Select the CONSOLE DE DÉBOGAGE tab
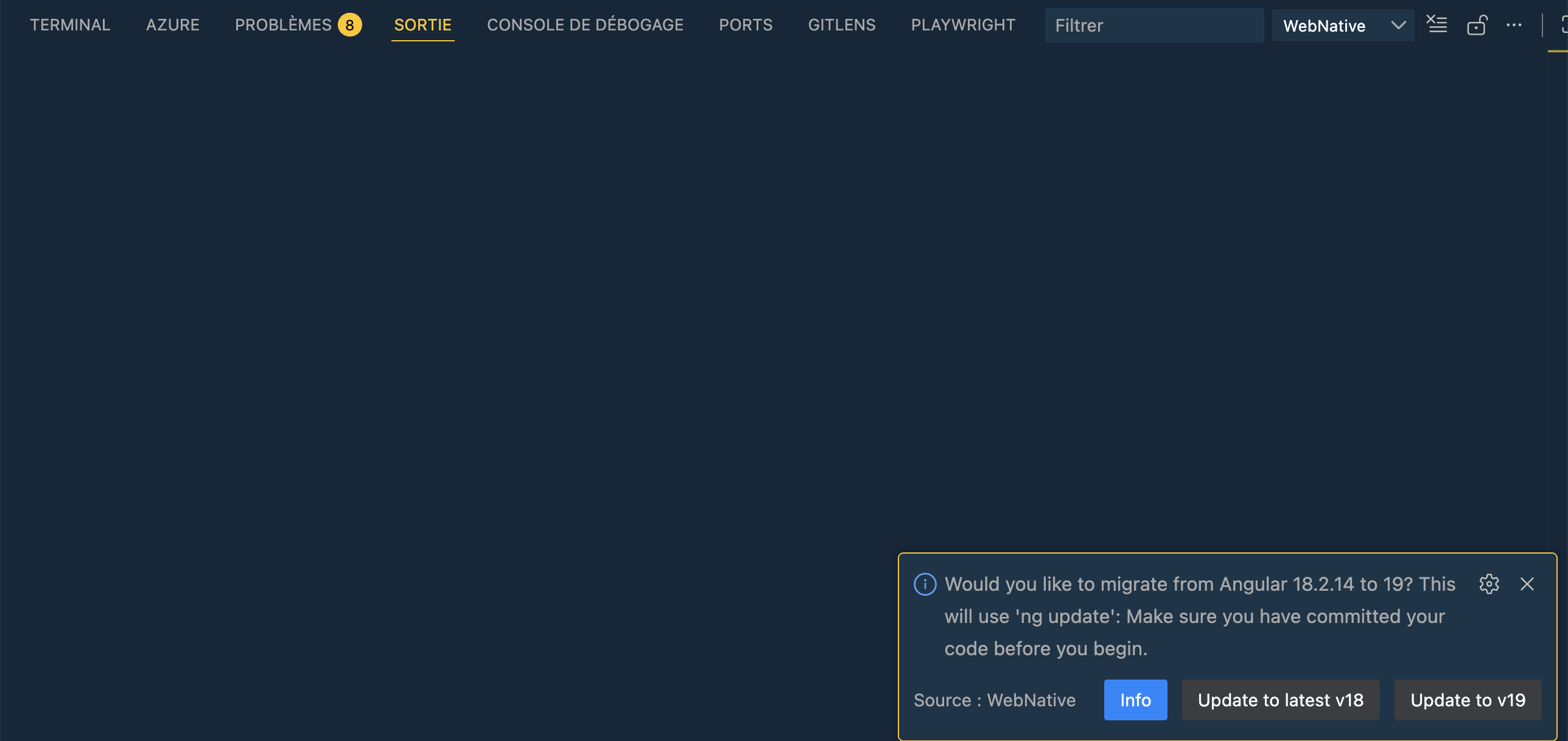 tap(585, 25)
